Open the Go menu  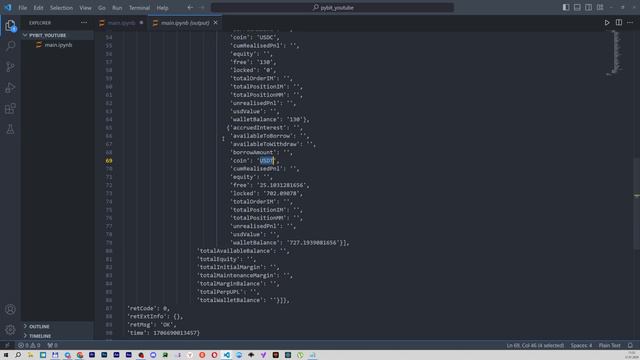[x=102, y=8]
